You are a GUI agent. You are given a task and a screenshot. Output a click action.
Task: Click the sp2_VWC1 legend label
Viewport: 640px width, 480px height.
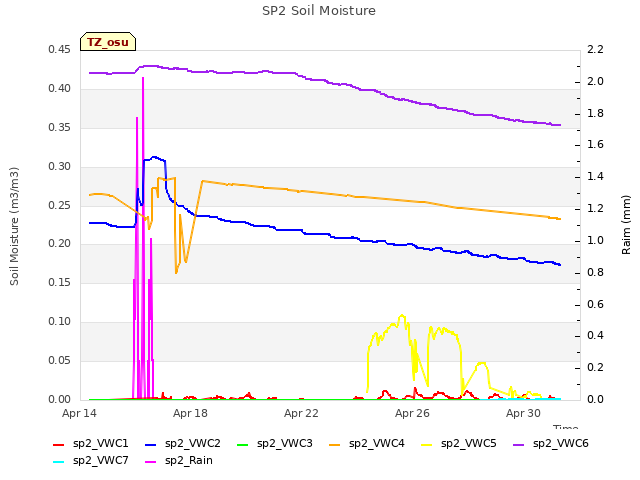(x=100, y=444)
